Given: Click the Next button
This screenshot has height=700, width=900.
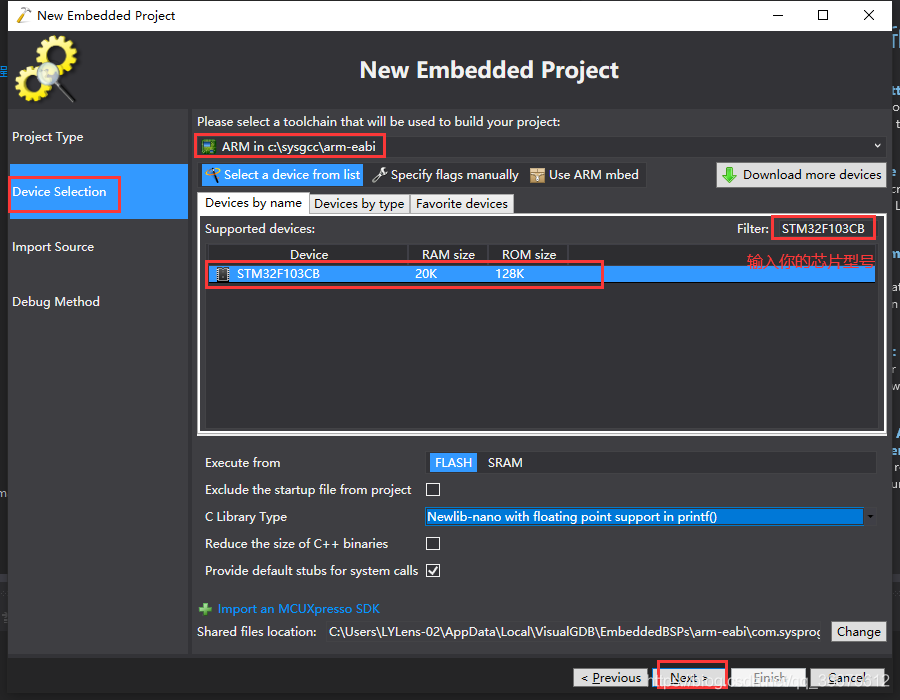Looking at the screenshot, I should coord(689,677).
